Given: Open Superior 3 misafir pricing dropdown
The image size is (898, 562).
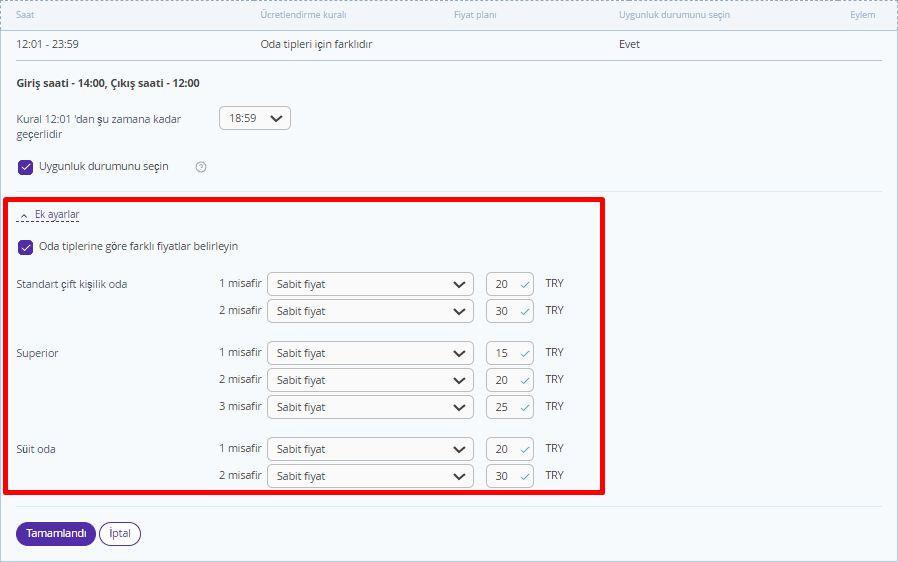Looking at the screenshot, I should click(370, 407).
